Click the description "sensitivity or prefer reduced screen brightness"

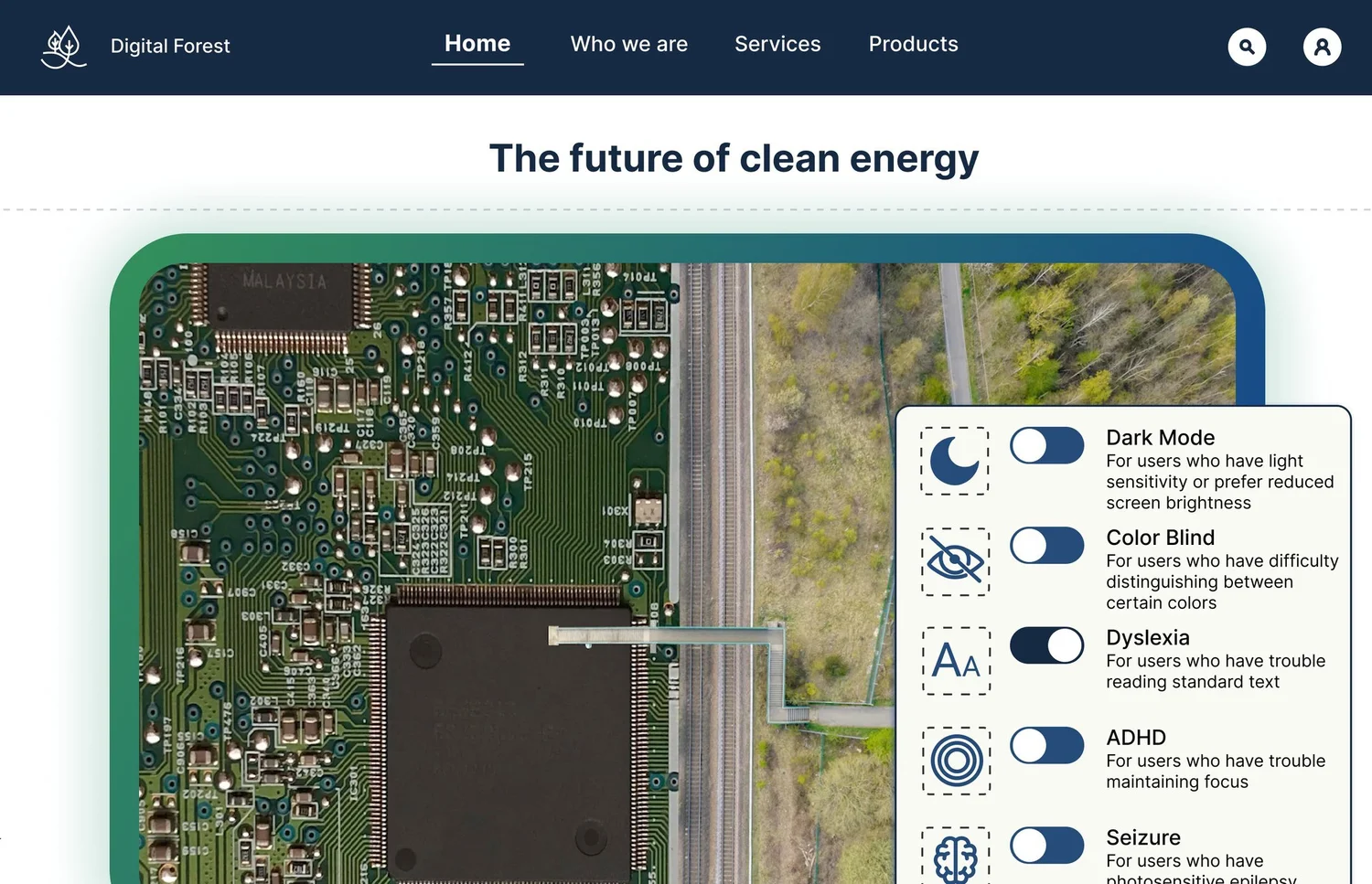click(1220, 493)
